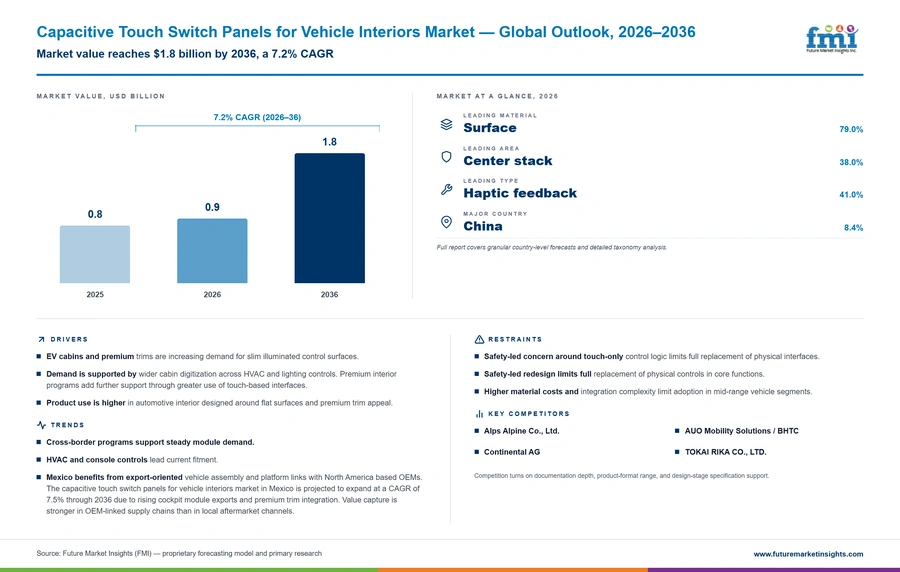Click the pulse icon next to Trends

[41, 425]
